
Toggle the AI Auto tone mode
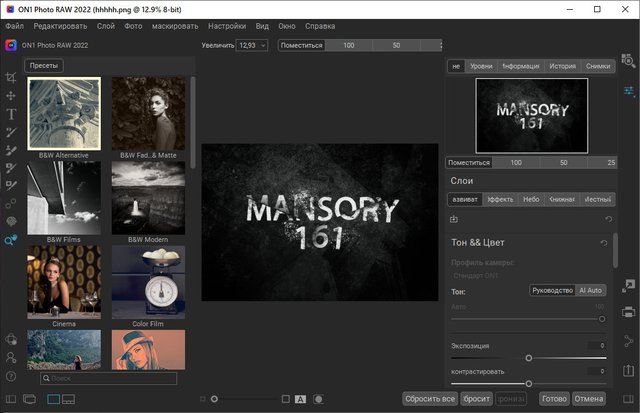590,290
